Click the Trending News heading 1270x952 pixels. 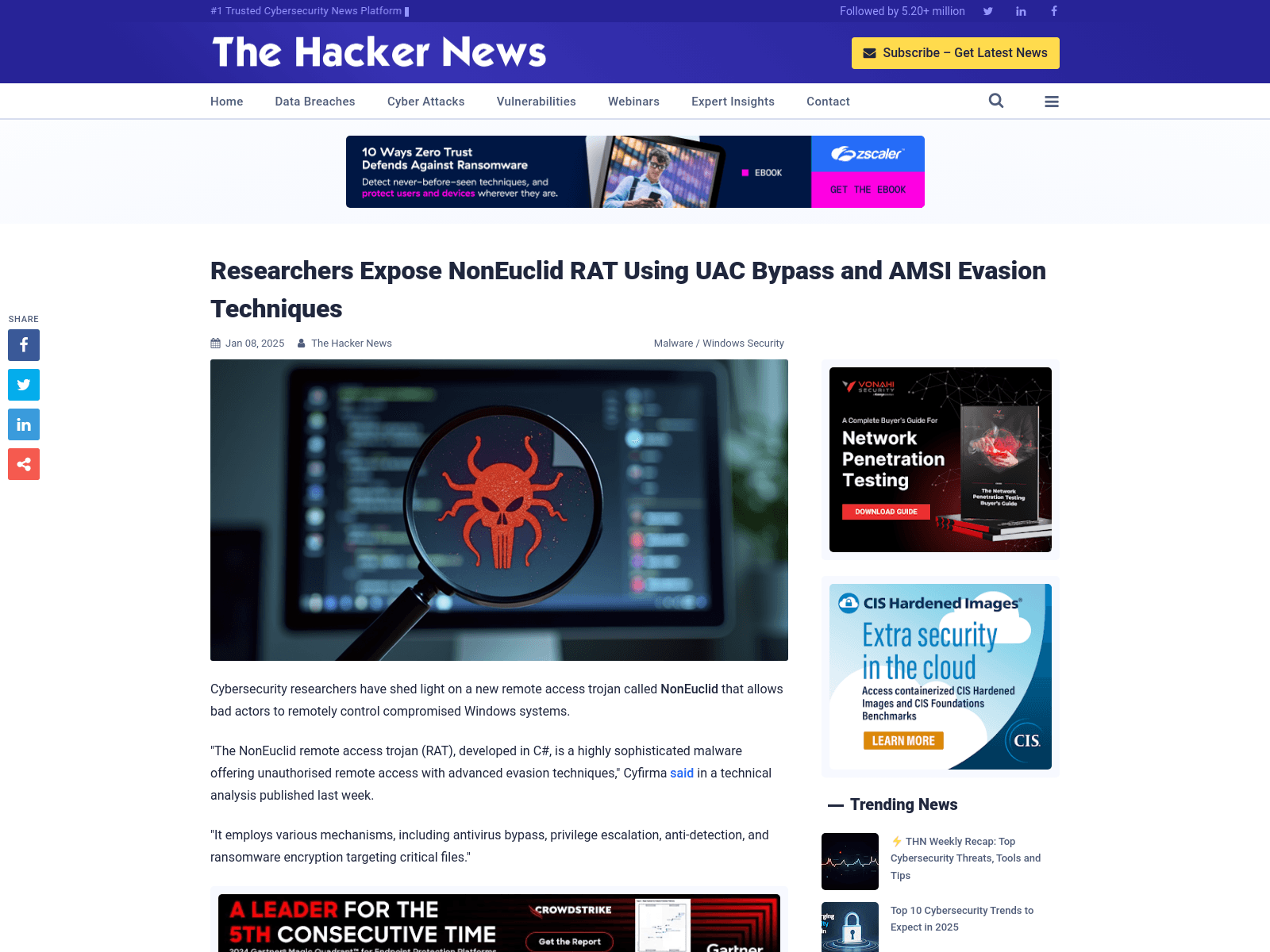coord(903,804)
